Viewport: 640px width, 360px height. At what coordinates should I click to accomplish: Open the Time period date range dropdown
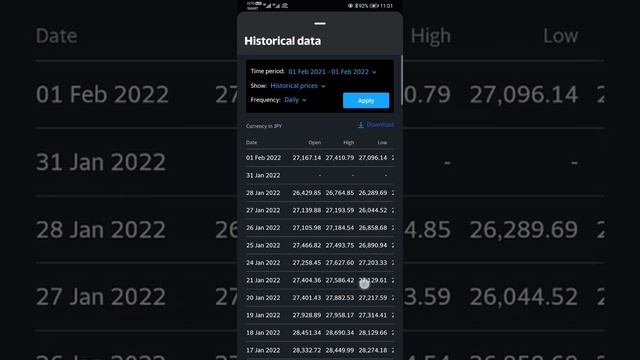point(332,72)
